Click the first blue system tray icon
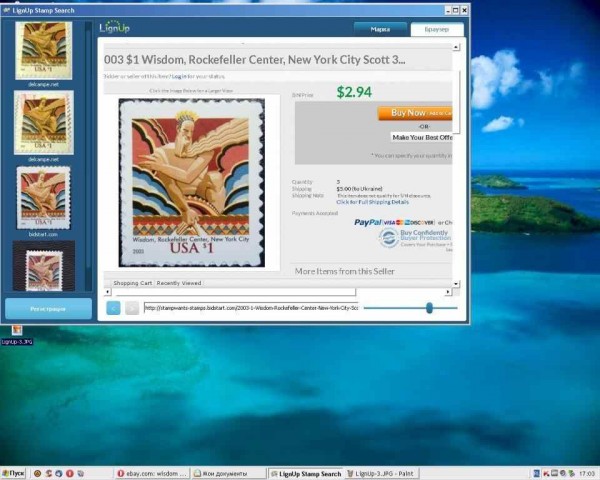The image size is (600, 480). pos(536,473)
